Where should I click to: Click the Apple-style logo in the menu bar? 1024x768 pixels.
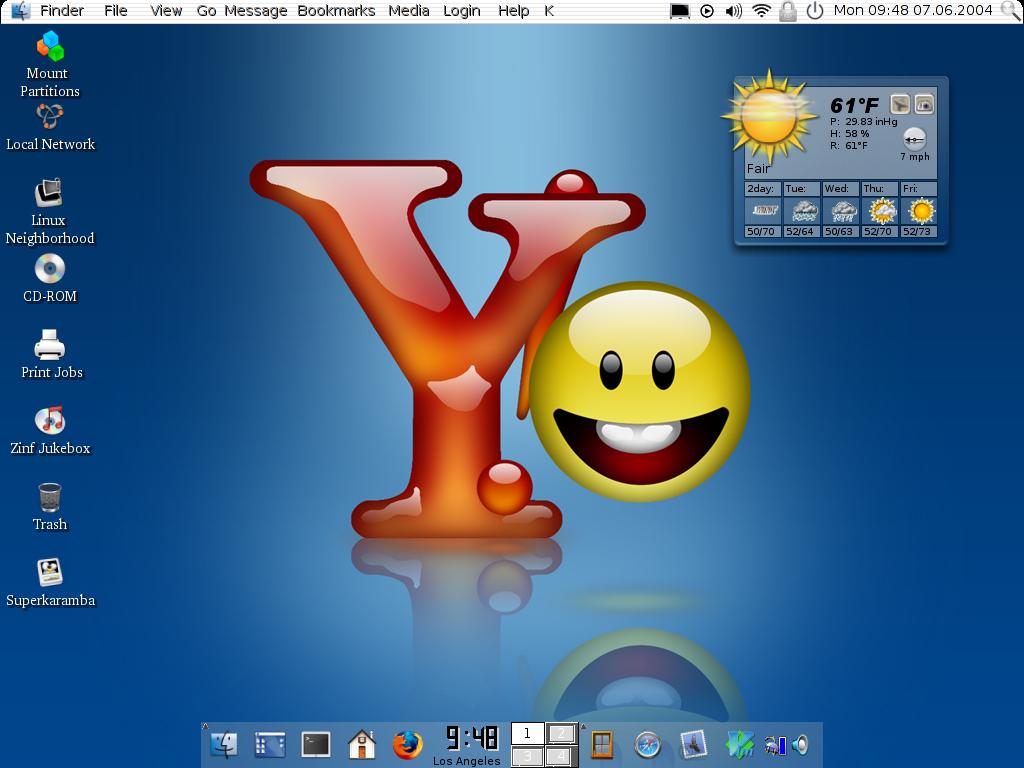click(20, 10)
